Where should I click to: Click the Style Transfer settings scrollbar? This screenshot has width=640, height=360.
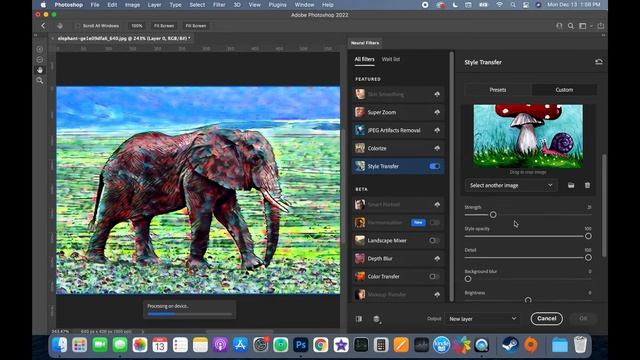[x=604, y=206]
